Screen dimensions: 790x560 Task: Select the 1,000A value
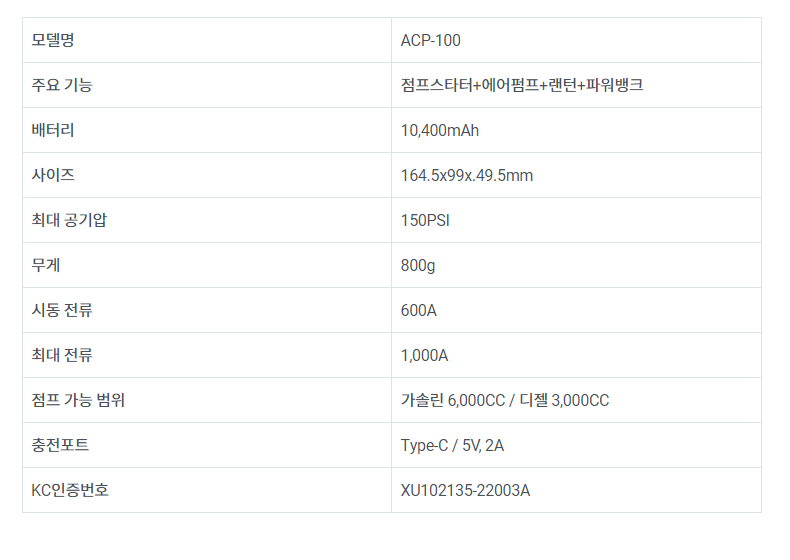pyautogui.click(x=424, y=355)
